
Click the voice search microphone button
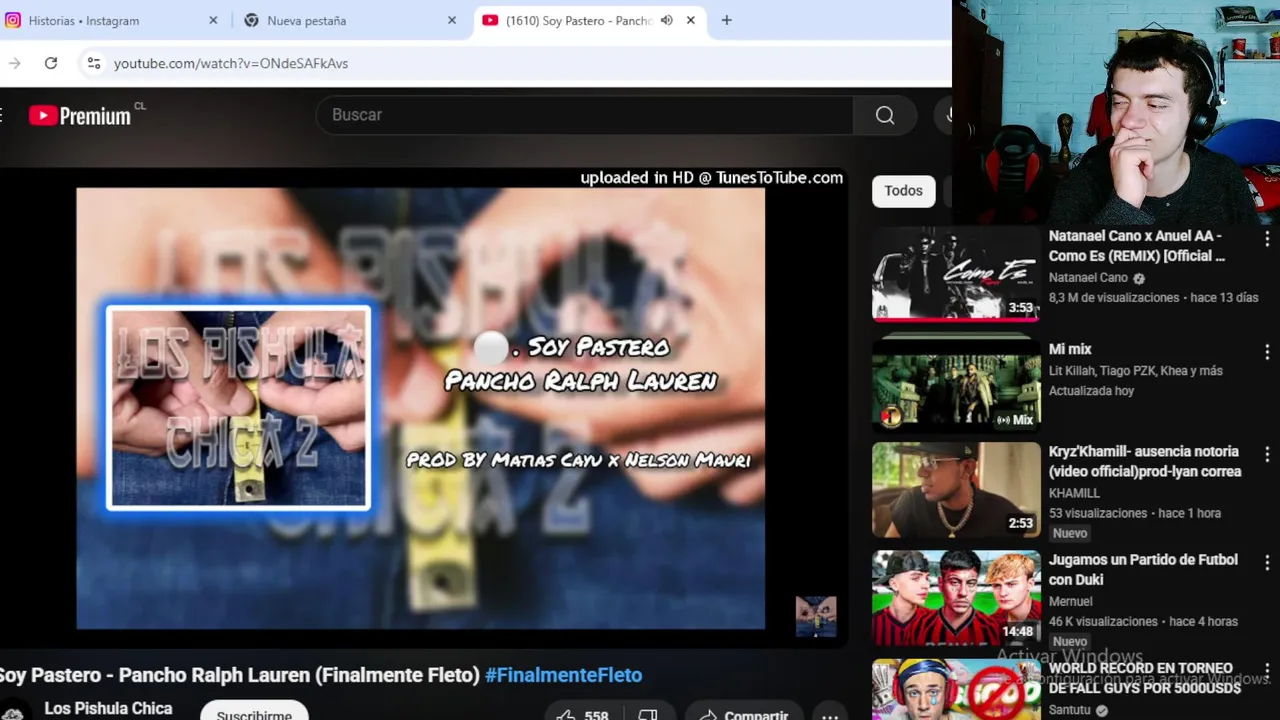946,115
